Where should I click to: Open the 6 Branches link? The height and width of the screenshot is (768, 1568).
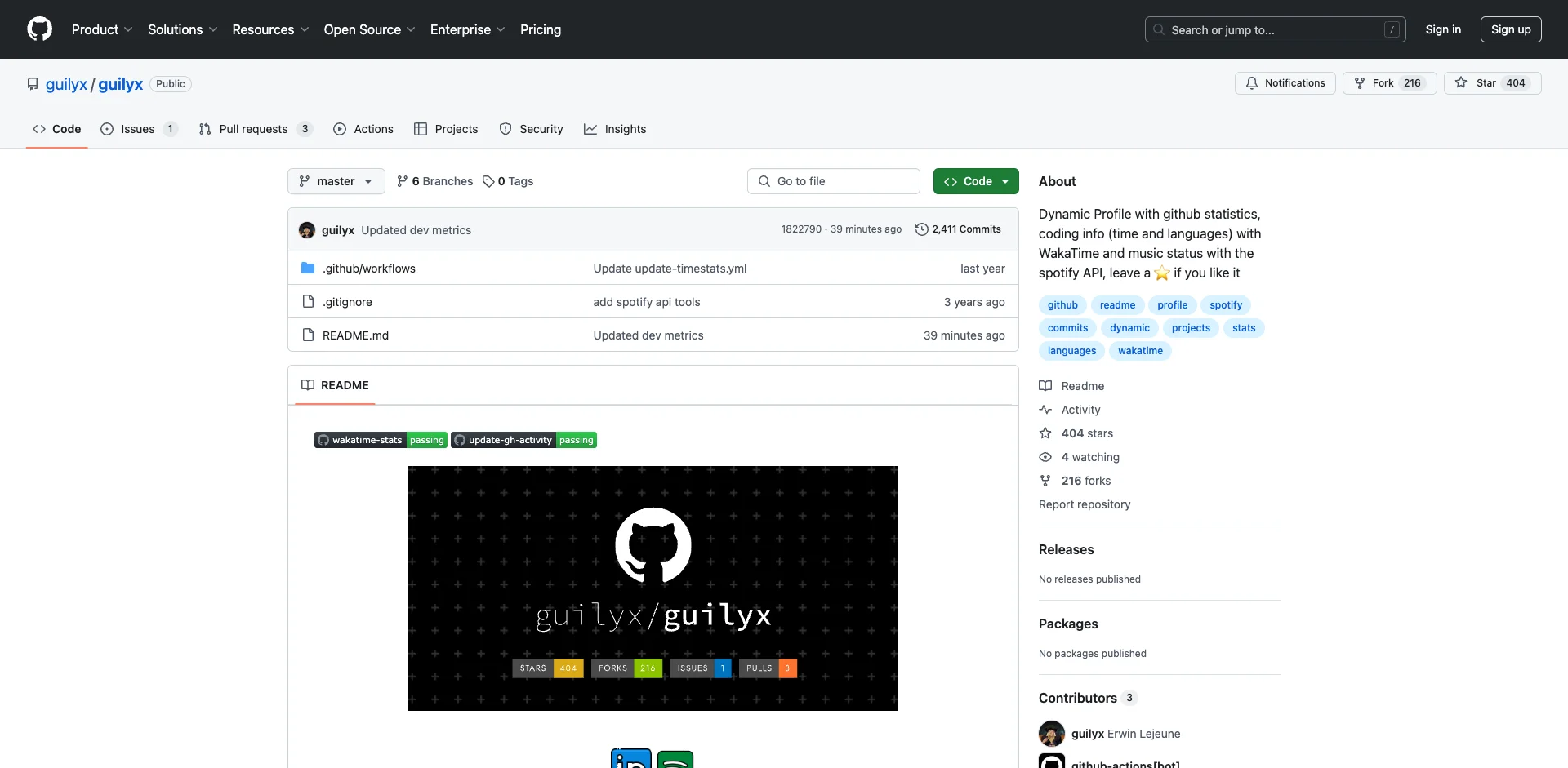tap(434, 181)
